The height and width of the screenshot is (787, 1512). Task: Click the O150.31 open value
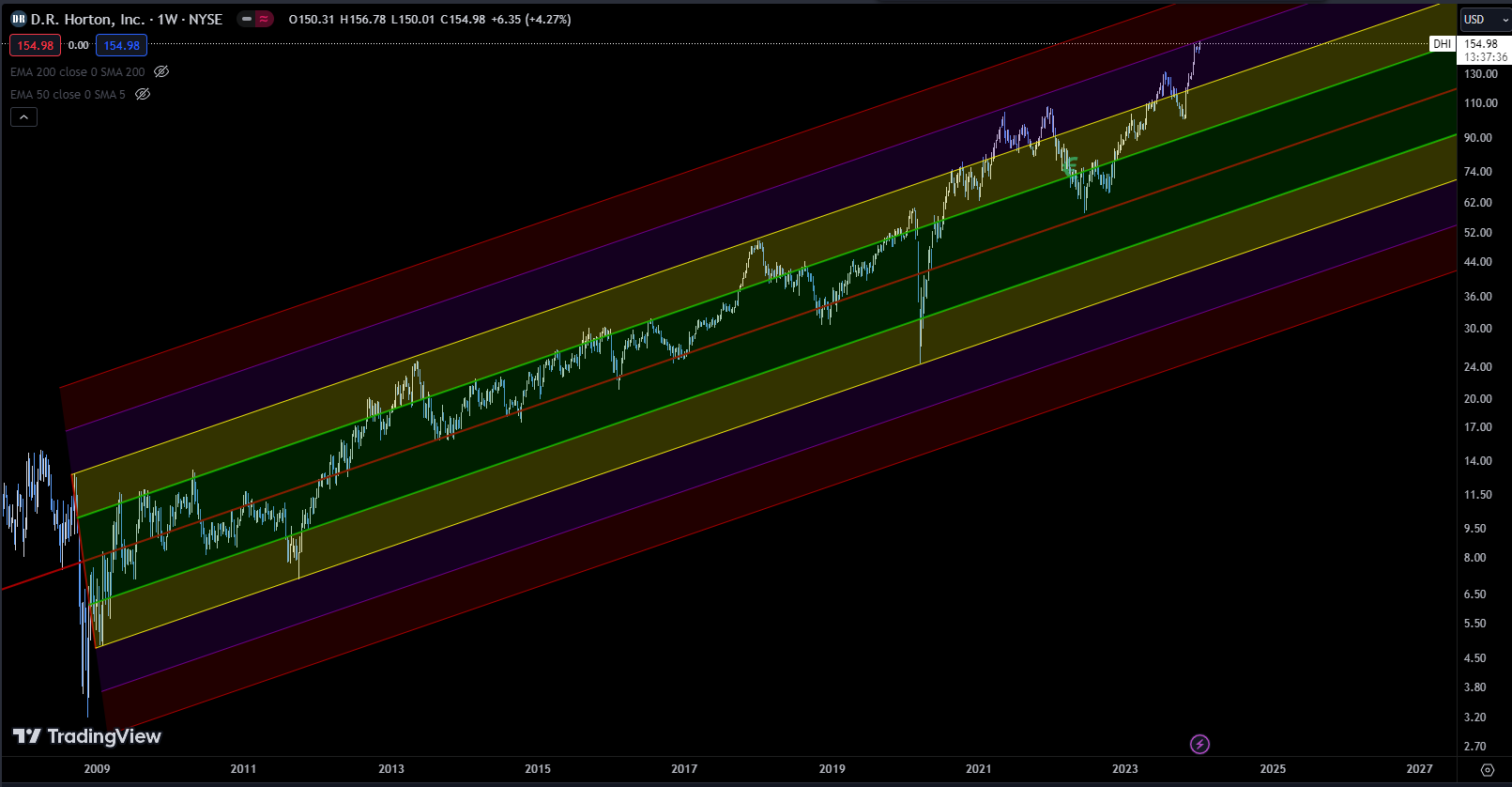[311, 19]
